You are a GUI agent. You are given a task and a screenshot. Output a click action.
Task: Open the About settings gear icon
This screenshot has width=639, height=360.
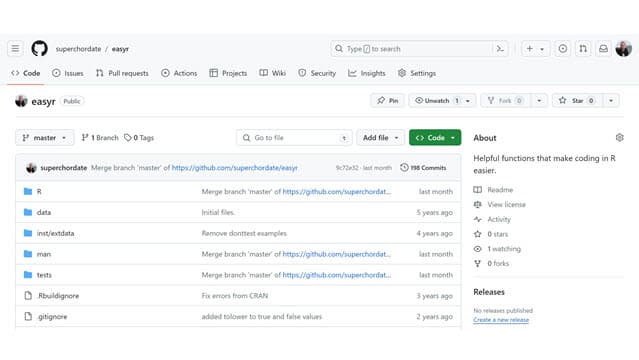pos(619,138)
